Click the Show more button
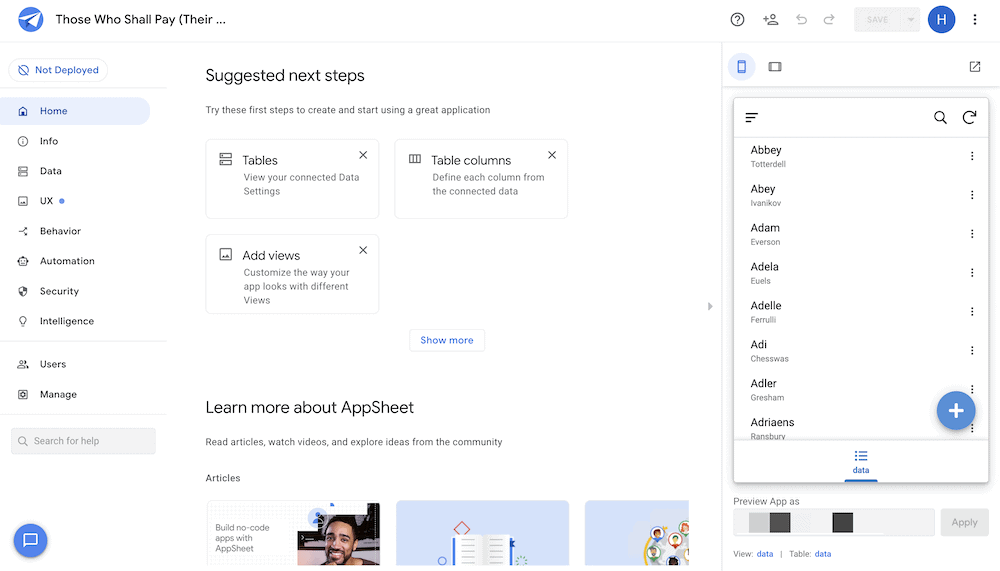Screen dimensions: 1000x571 coord(447,340)
